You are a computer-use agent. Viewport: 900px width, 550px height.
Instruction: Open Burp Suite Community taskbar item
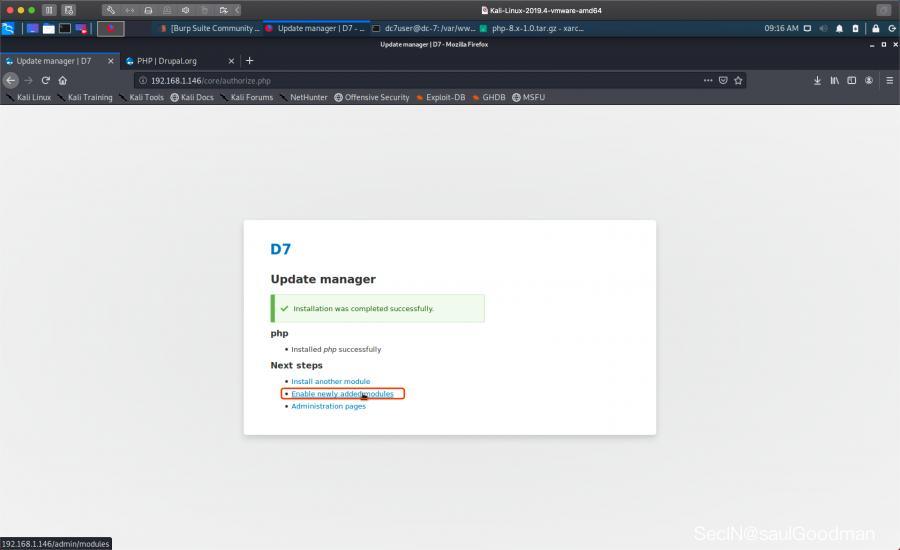click(208, 28)
